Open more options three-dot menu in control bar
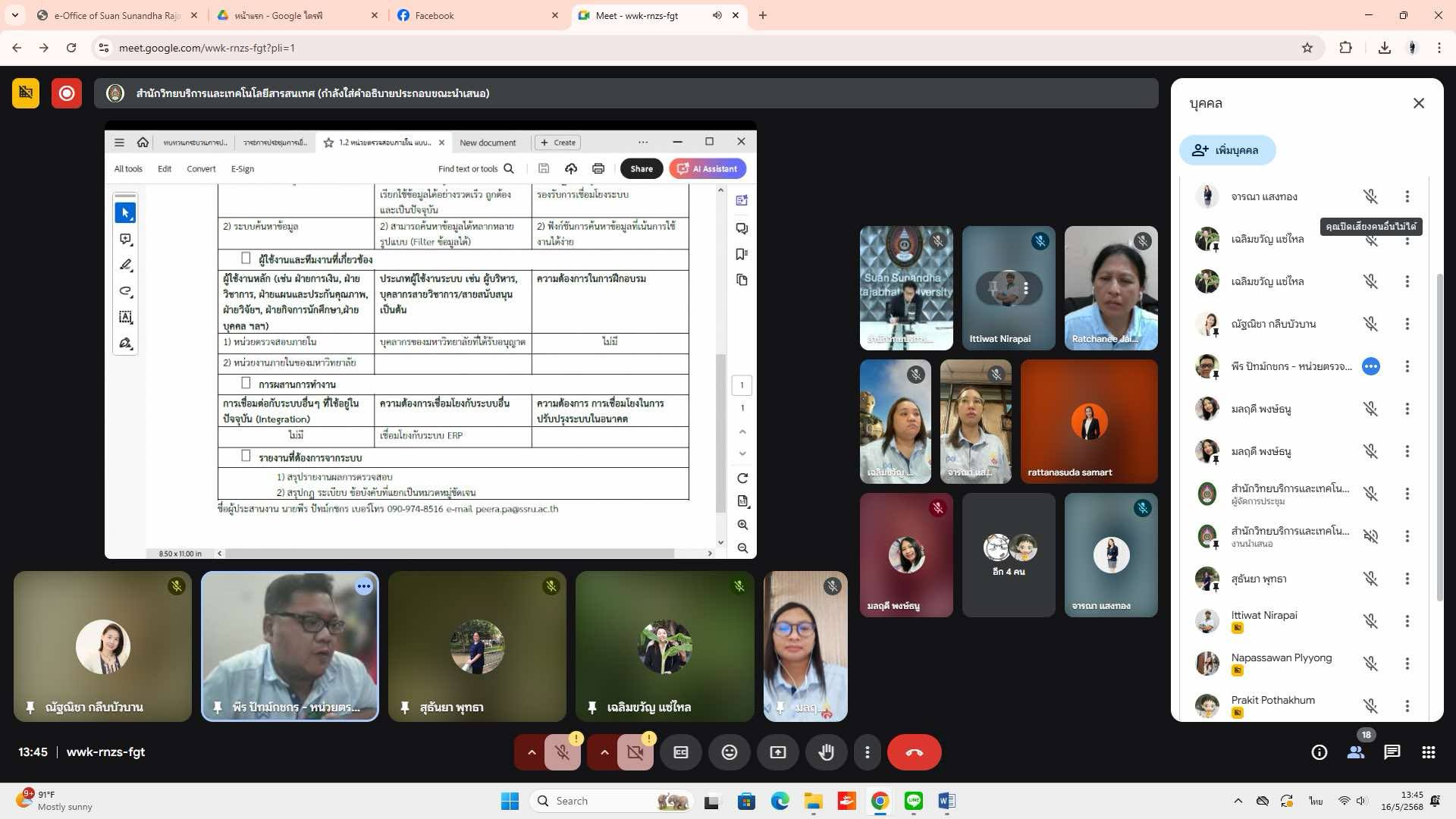Viewport: 1456px width, 819px height. click(867, 752)
